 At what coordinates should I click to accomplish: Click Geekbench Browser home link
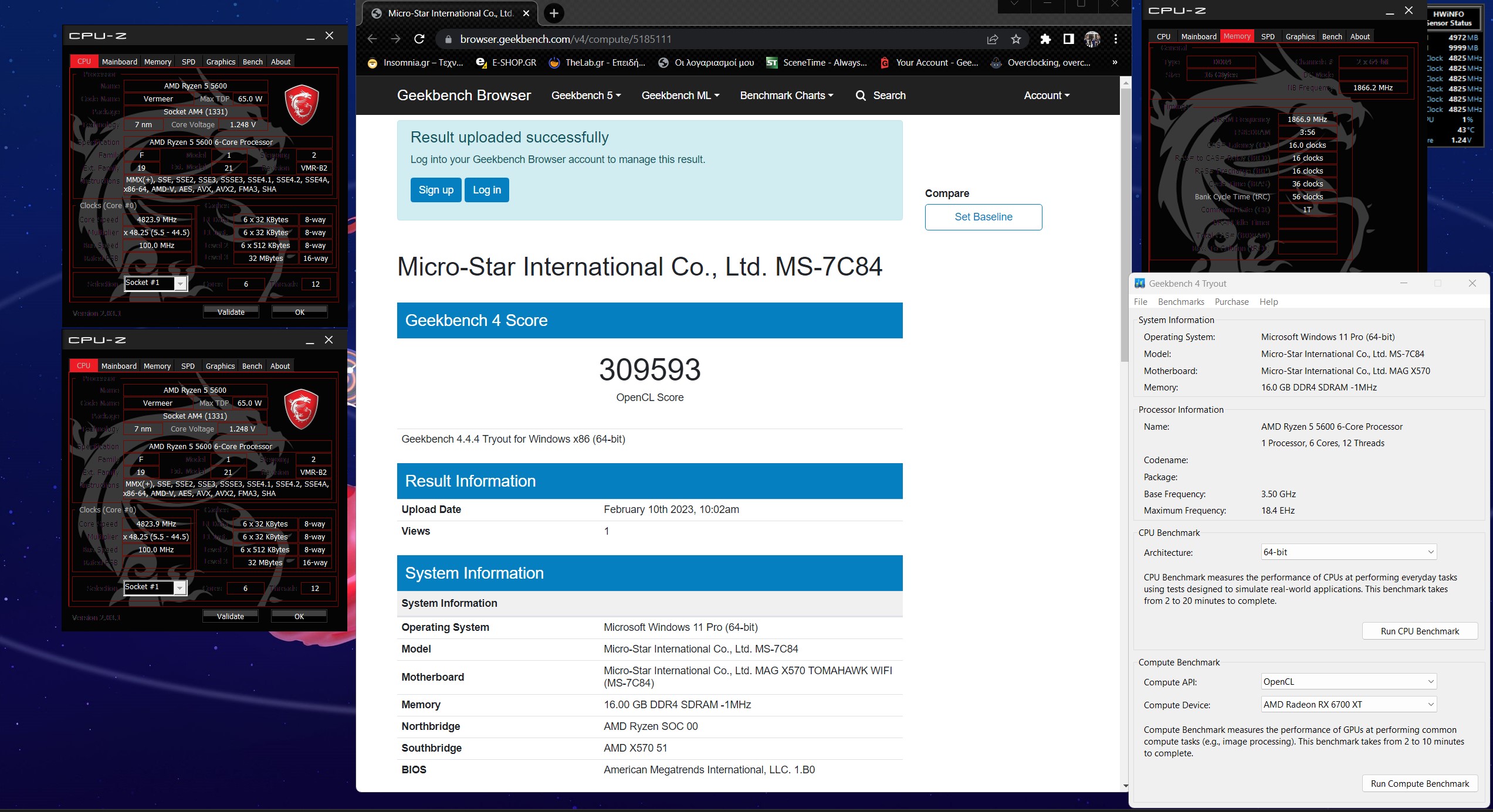[x=463, y=96]
